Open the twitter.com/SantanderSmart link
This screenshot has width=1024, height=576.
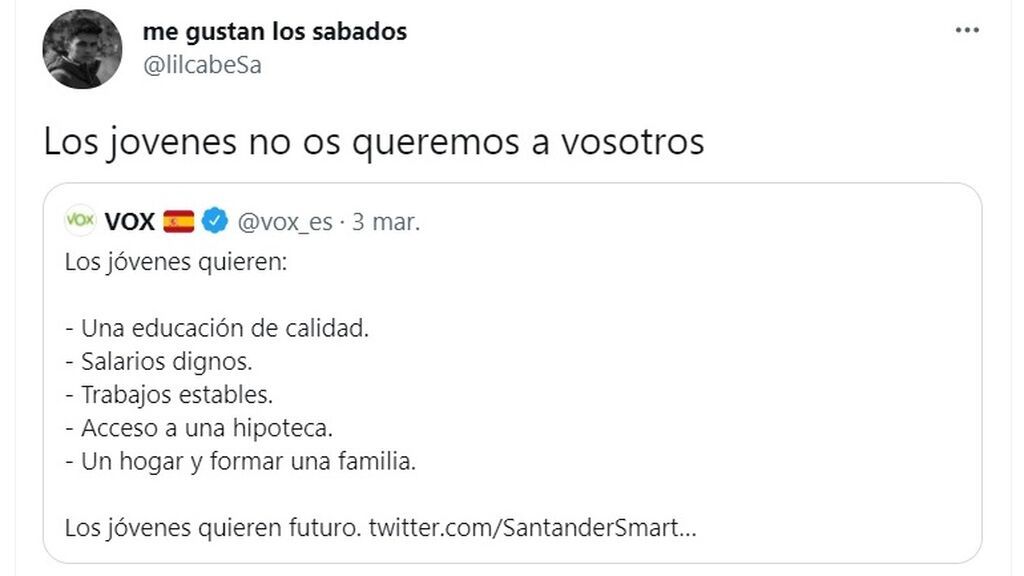tap(532, 526)
